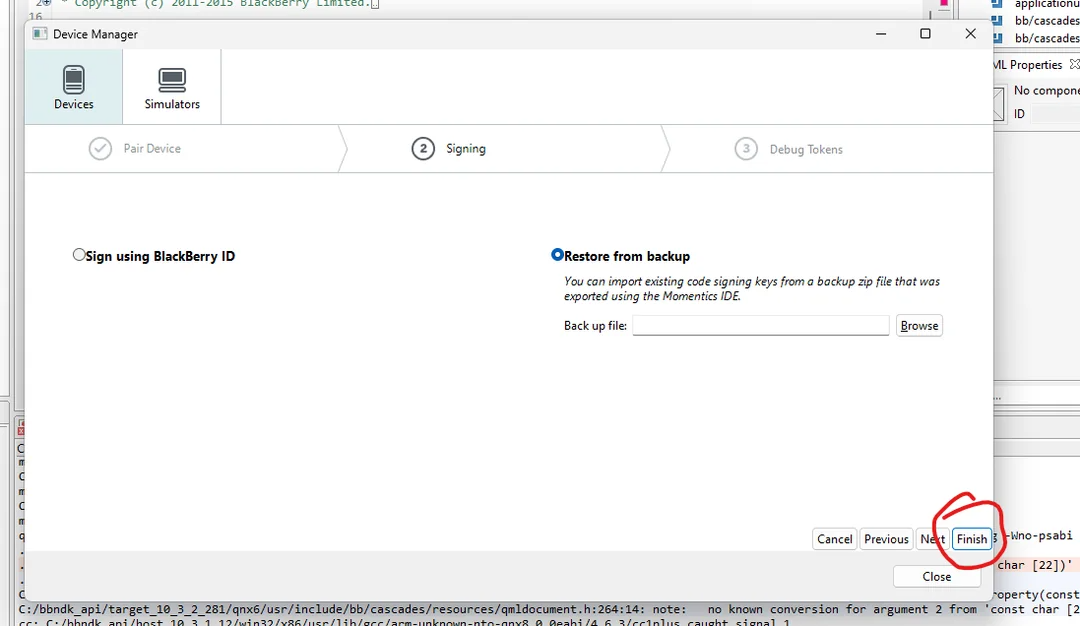Screen dimensions: 1080x626
Task: Click the ID field in QML Properties panel
Action: coord(1055,114)
